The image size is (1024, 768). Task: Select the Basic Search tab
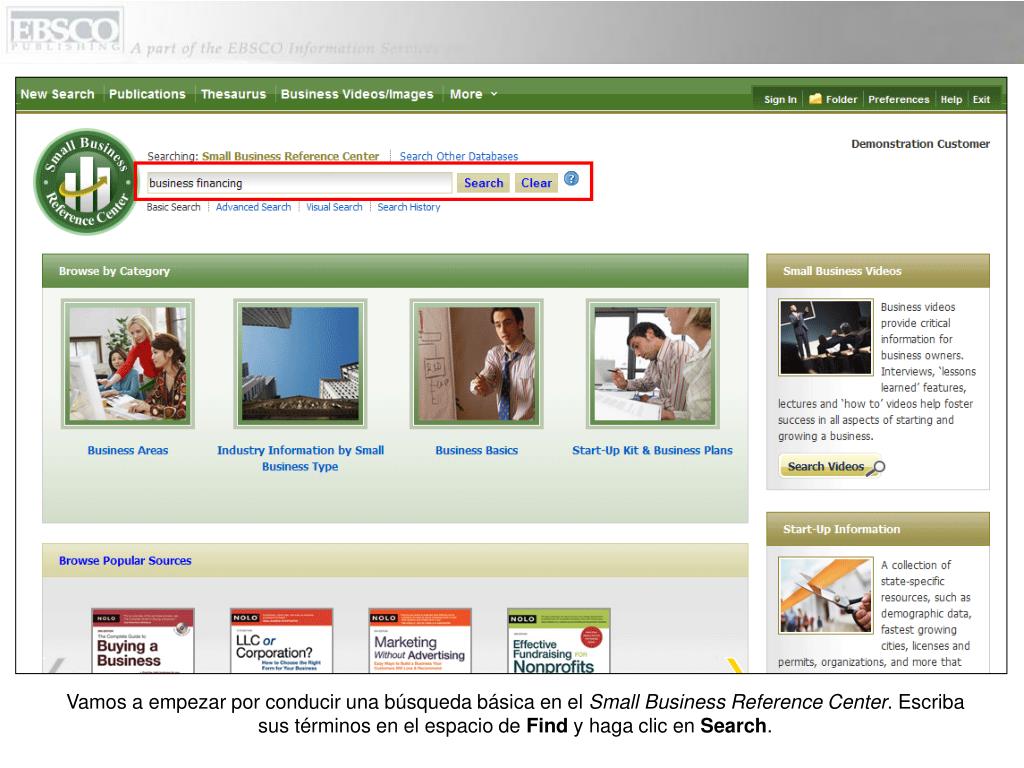click(x=173, y=207)
